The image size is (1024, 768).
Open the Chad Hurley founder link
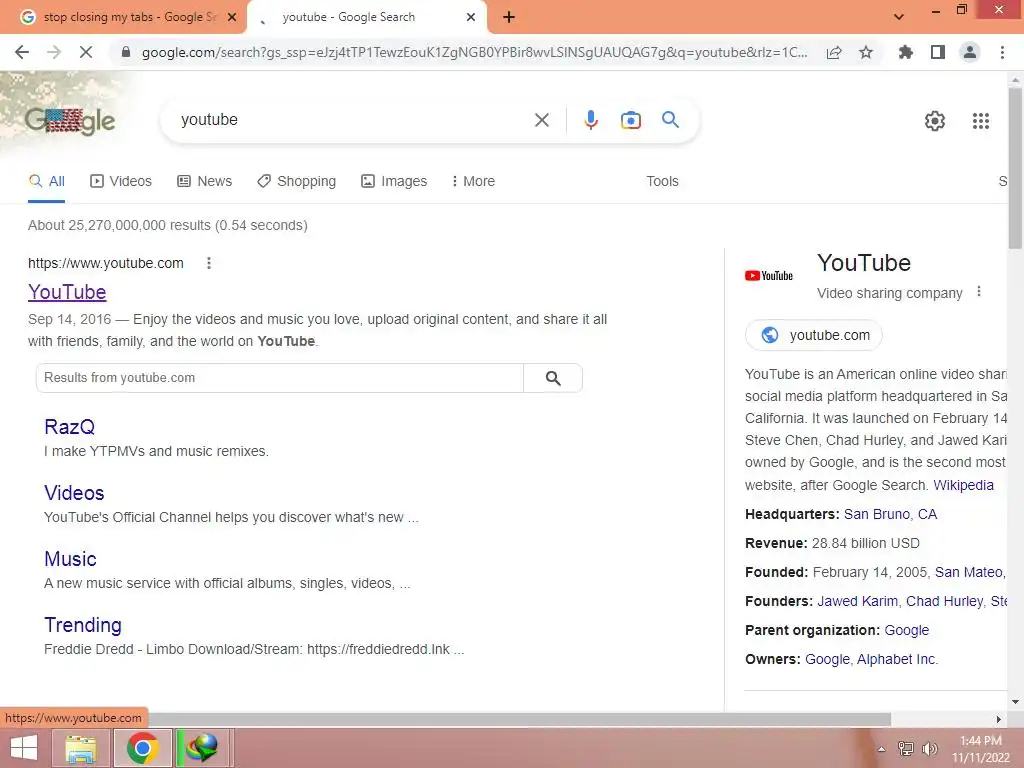pos(944,601)
